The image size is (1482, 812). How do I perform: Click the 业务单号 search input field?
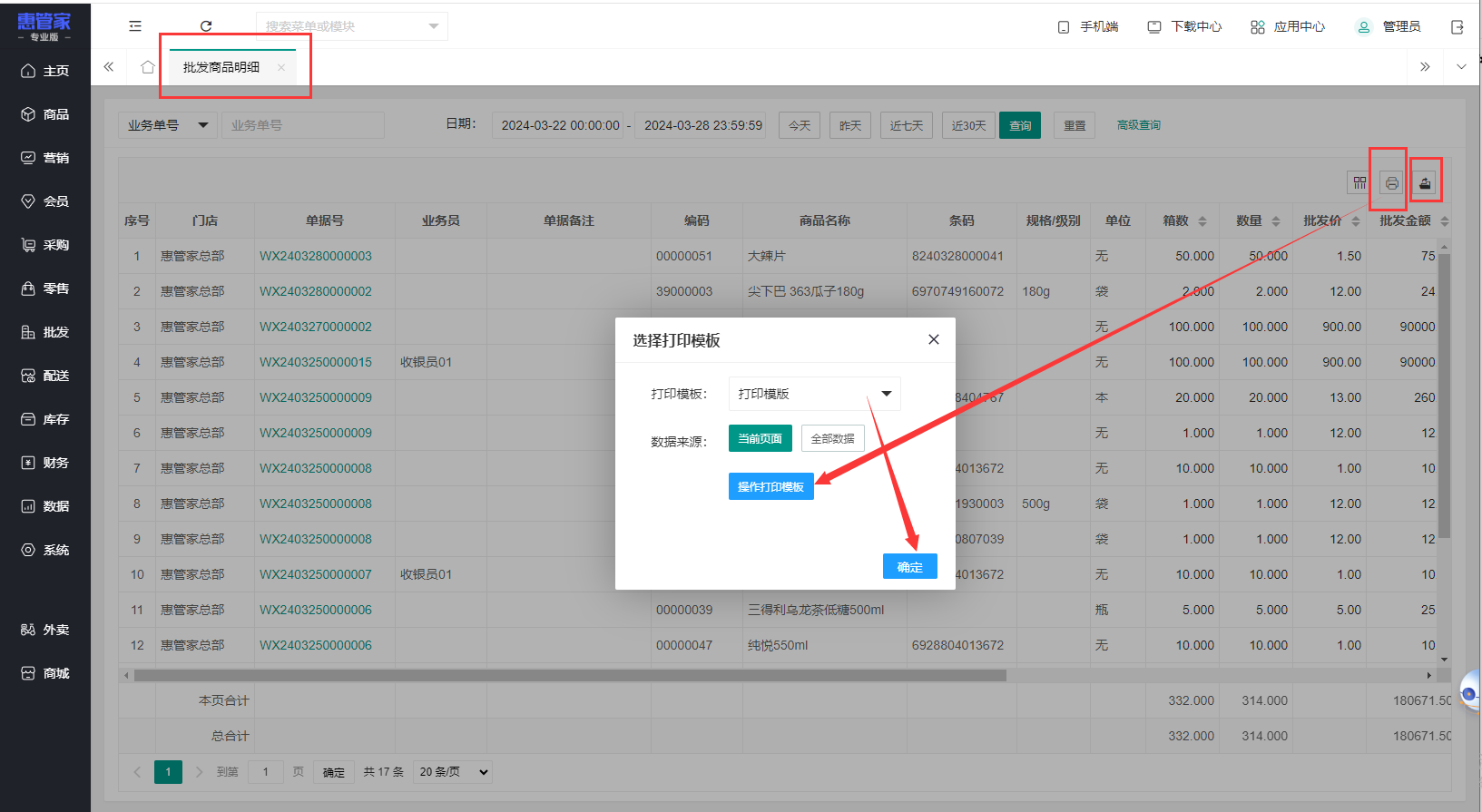point(303,125)
